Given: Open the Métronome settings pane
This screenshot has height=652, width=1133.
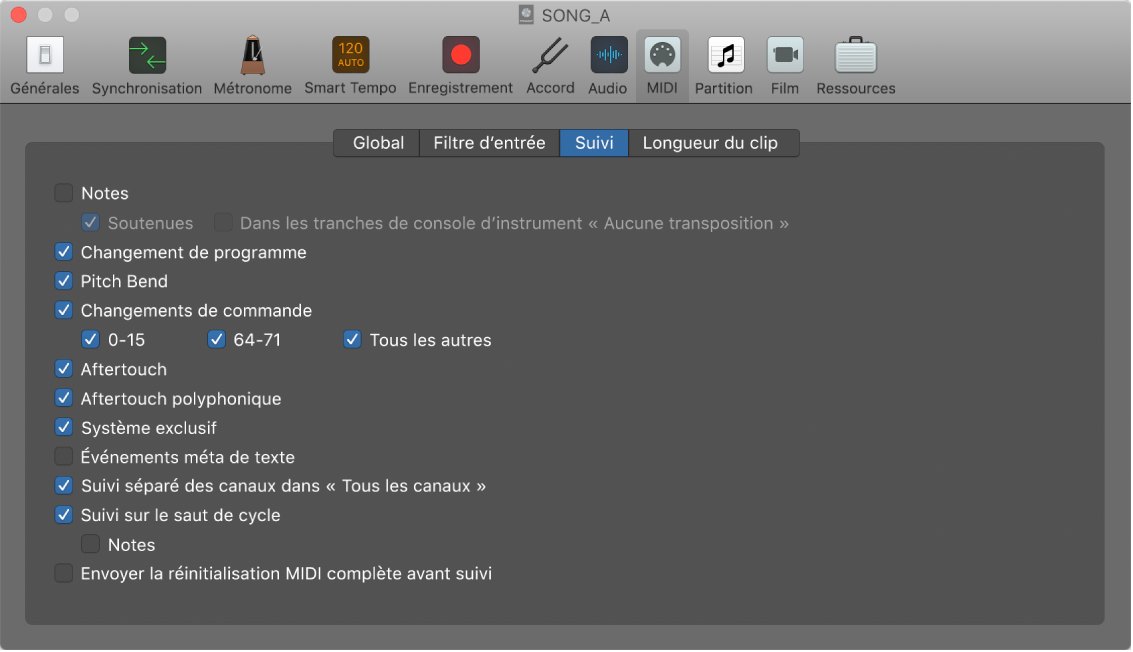Looking at the screenshot, I should [x=252, y=66].
